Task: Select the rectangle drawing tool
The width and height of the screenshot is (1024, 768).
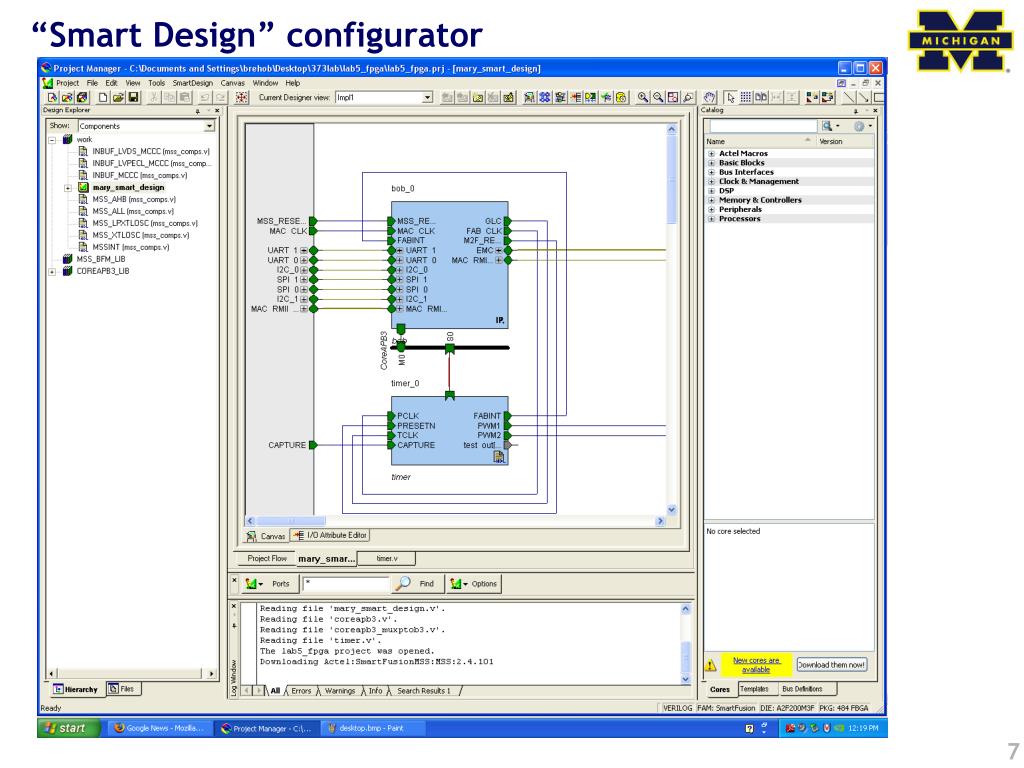Action: coord(880,97)
